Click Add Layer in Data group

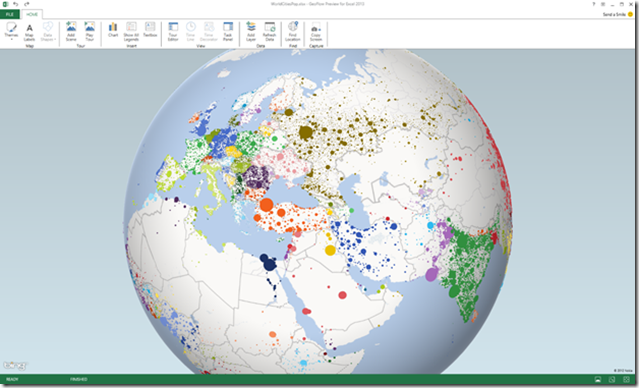(x=251, y=31)
